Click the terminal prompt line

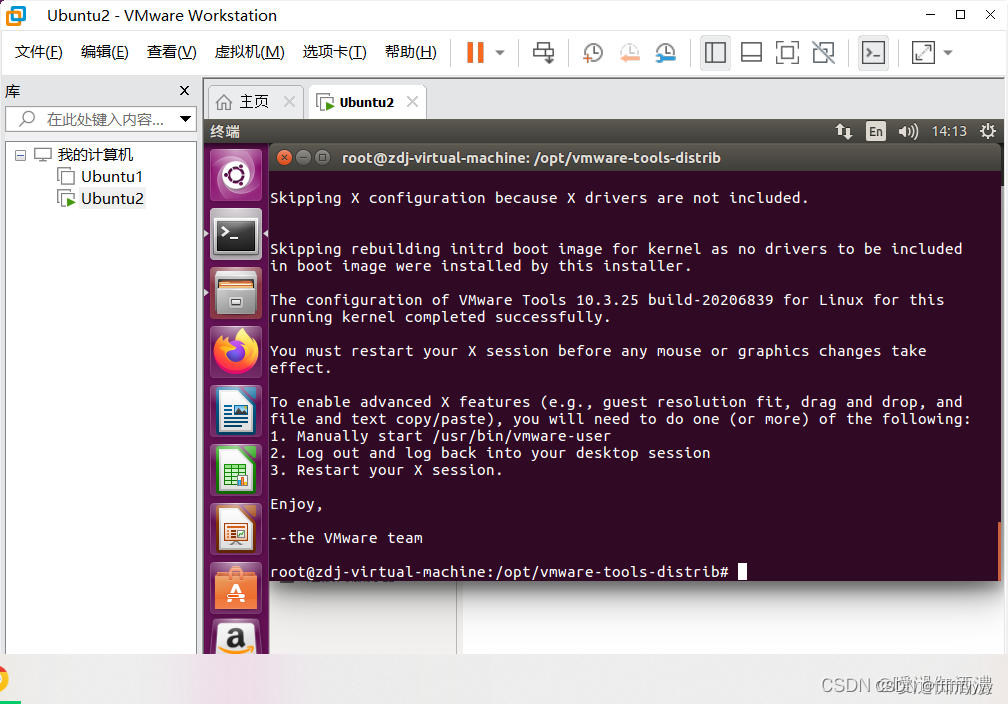tap(508, 572)
